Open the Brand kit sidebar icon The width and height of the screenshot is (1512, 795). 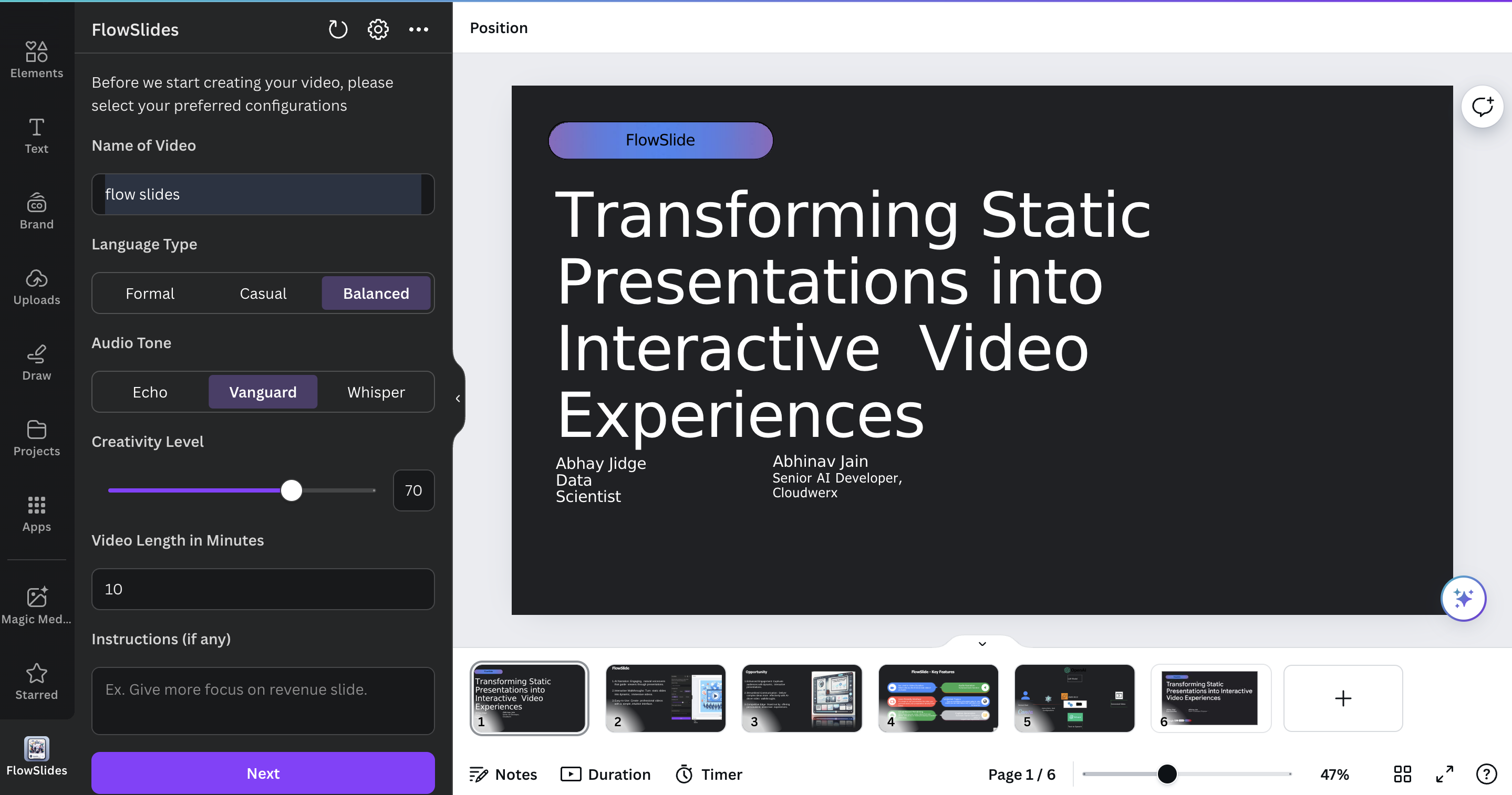[x=36, y=211]
